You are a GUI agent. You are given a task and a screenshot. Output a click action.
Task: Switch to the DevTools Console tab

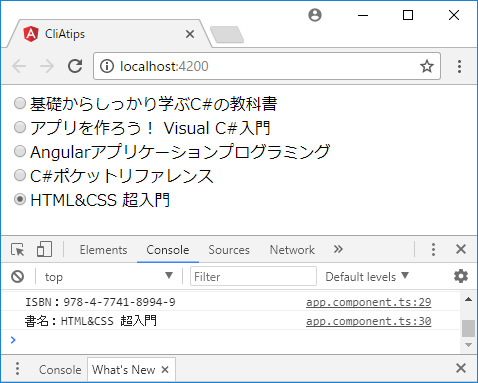click(x=168, y=250)
